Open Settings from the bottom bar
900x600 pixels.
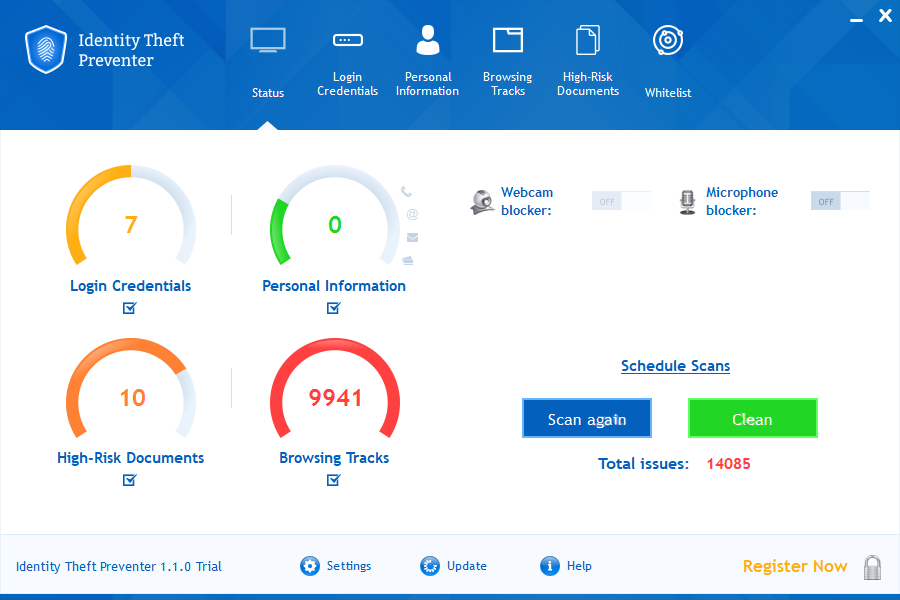click(349, 566)
